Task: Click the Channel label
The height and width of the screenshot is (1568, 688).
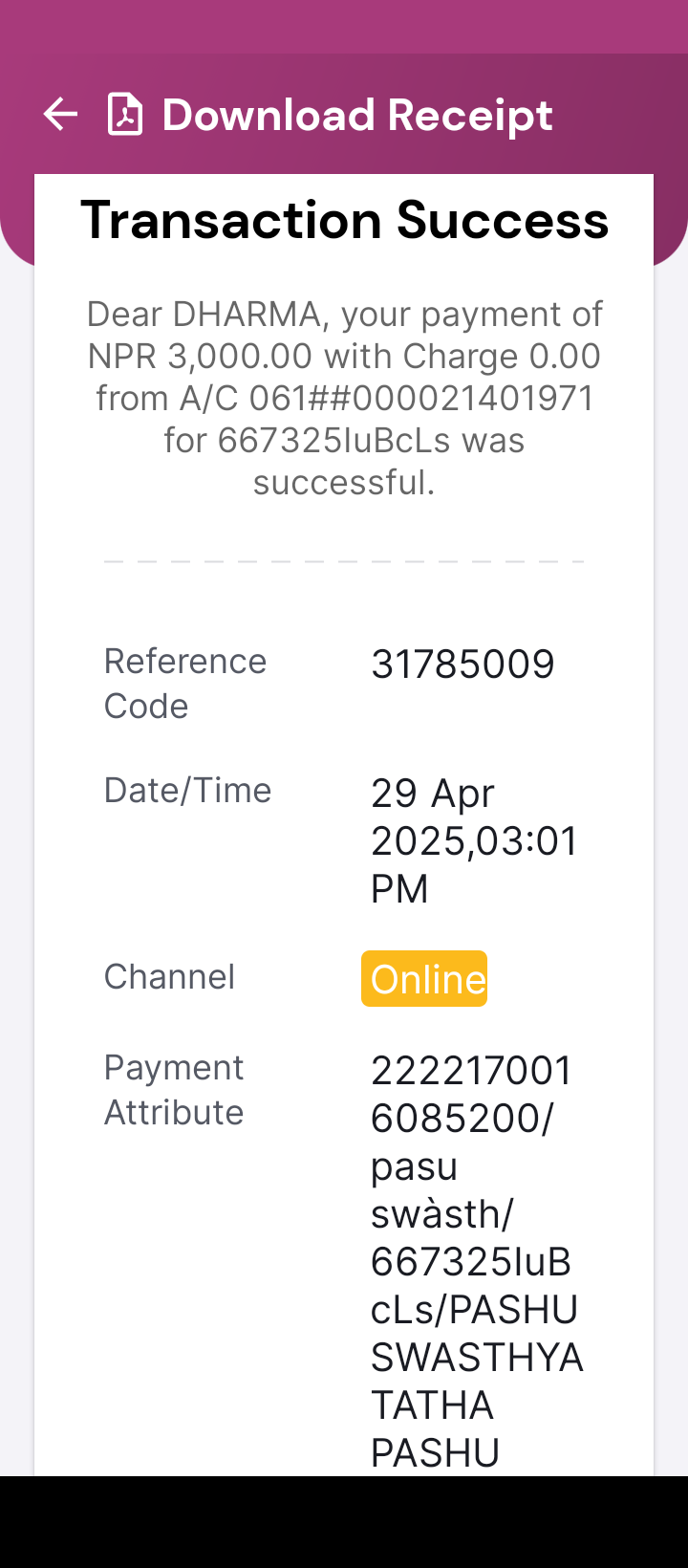Action: 169,977
